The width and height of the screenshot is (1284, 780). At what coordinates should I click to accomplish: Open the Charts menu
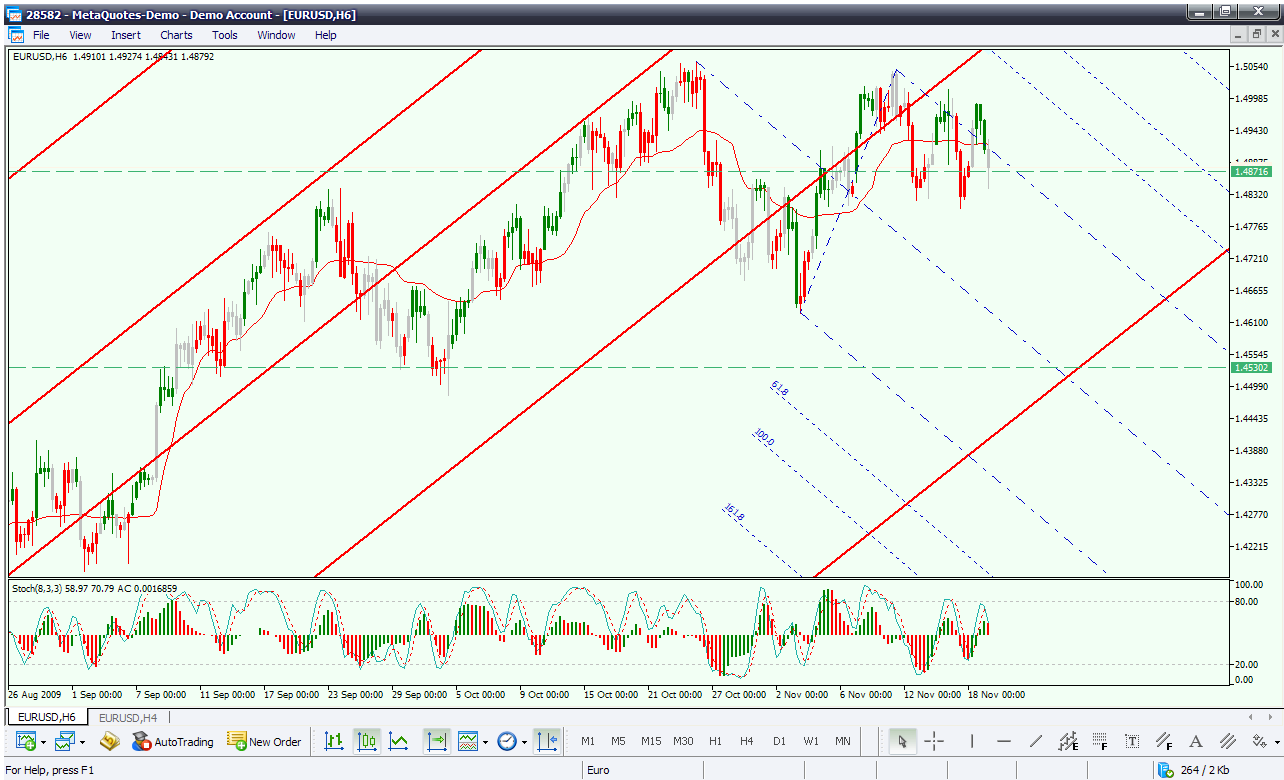point(176,35)
